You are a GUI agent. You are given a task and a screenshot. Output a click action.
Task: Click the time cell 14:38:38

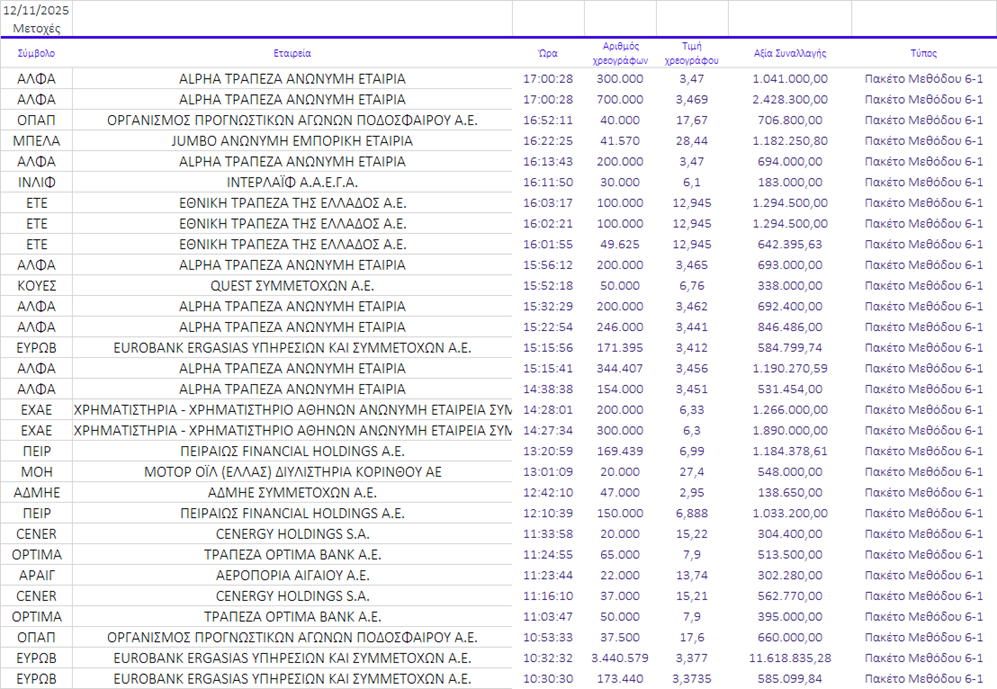coord(547,389)
